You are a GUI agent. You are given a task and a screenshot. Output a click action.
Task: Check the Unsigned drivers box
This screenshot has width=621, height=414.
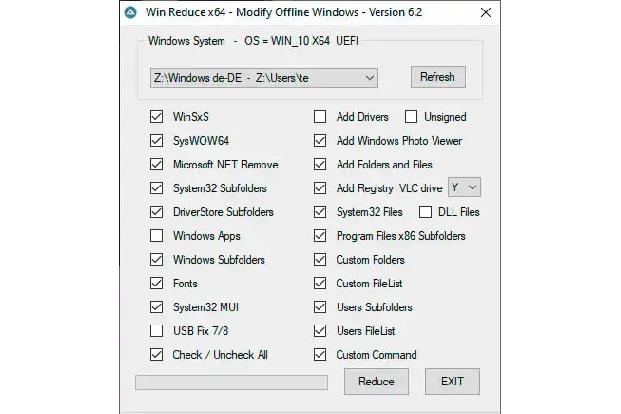pyautogui.click(x=411, y=116)
